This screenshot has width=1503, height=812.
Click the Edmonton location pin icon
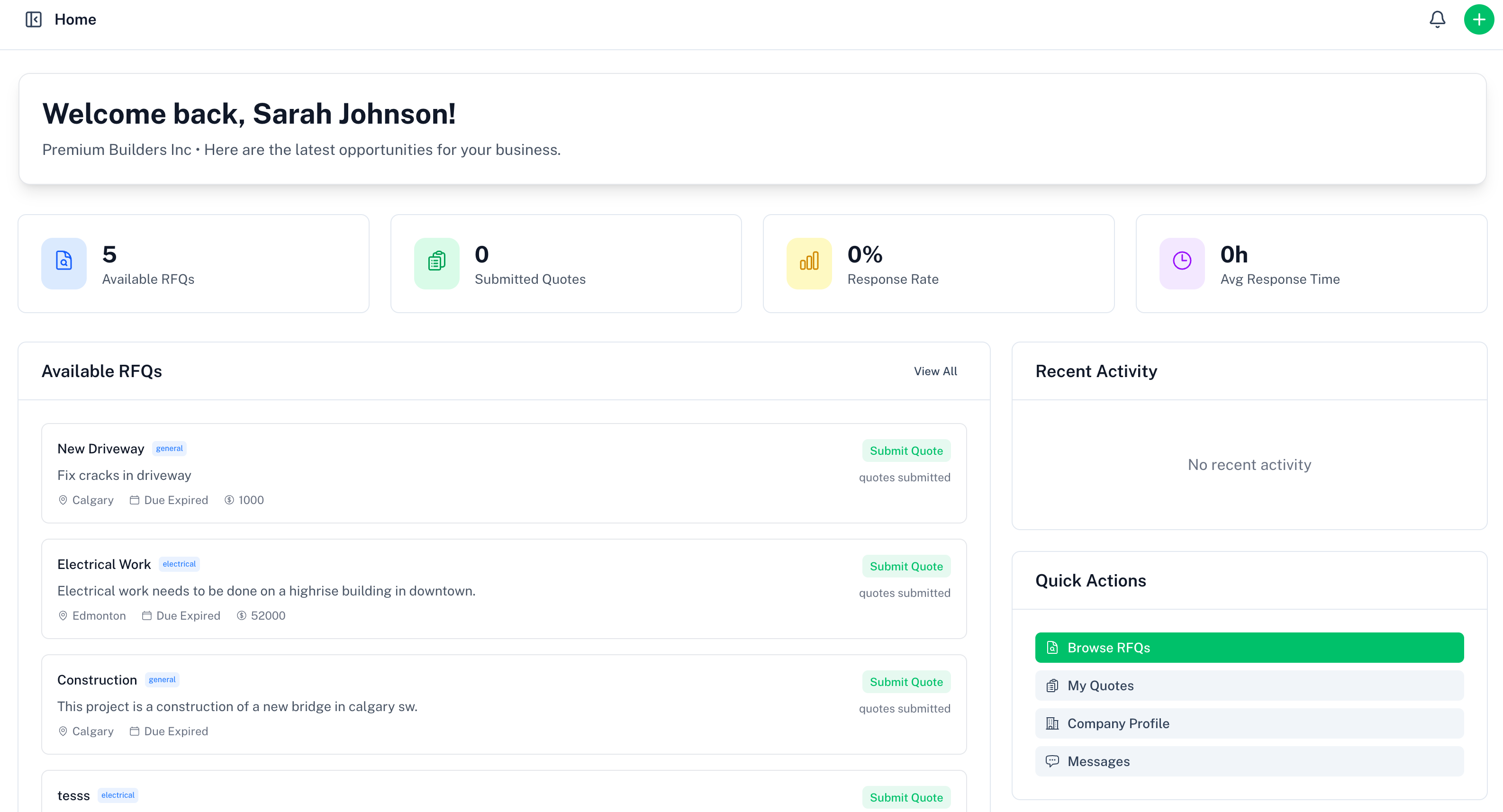[63, 615]
